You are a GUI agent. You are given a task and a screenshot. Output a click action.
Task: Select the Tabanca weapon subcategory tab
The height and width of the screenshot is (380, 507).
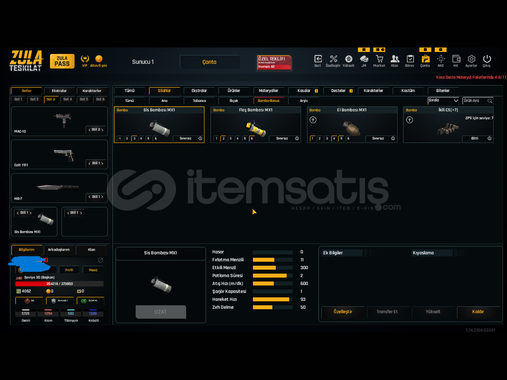199,101
